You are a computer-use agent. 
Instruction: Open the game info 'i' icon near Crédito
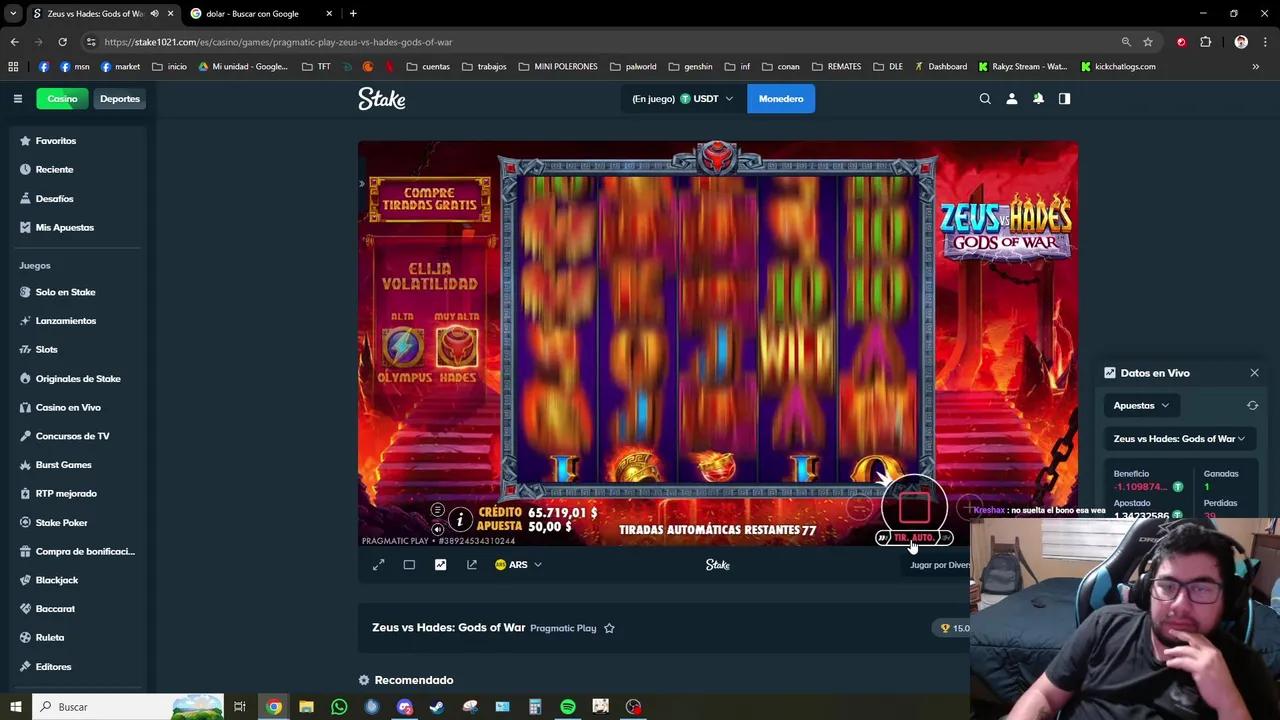pyautogui.click(x=462, y=519)
